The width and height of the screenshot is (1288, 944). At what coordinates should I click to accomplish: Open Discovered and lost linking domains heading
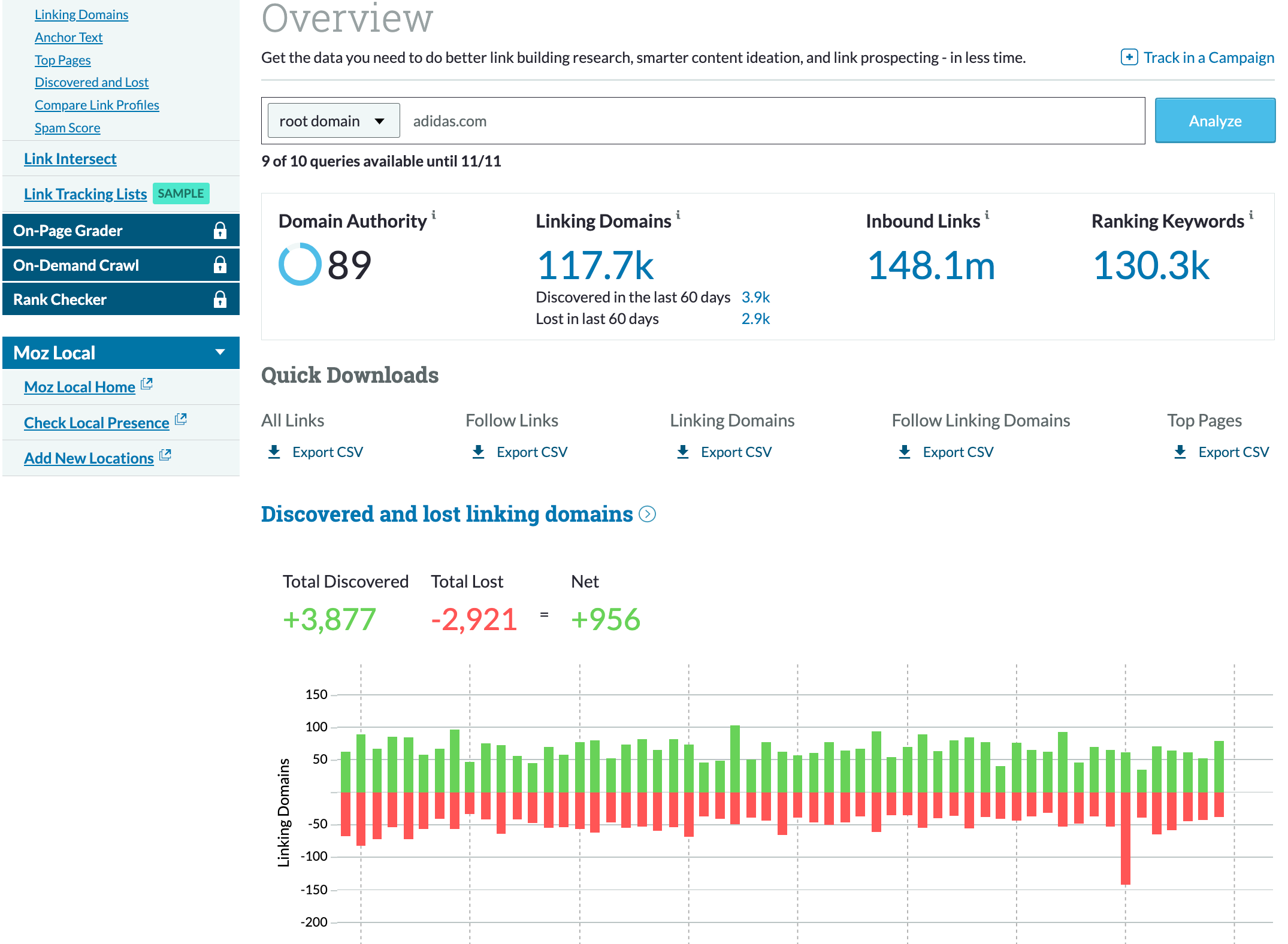tap(447, 514)
